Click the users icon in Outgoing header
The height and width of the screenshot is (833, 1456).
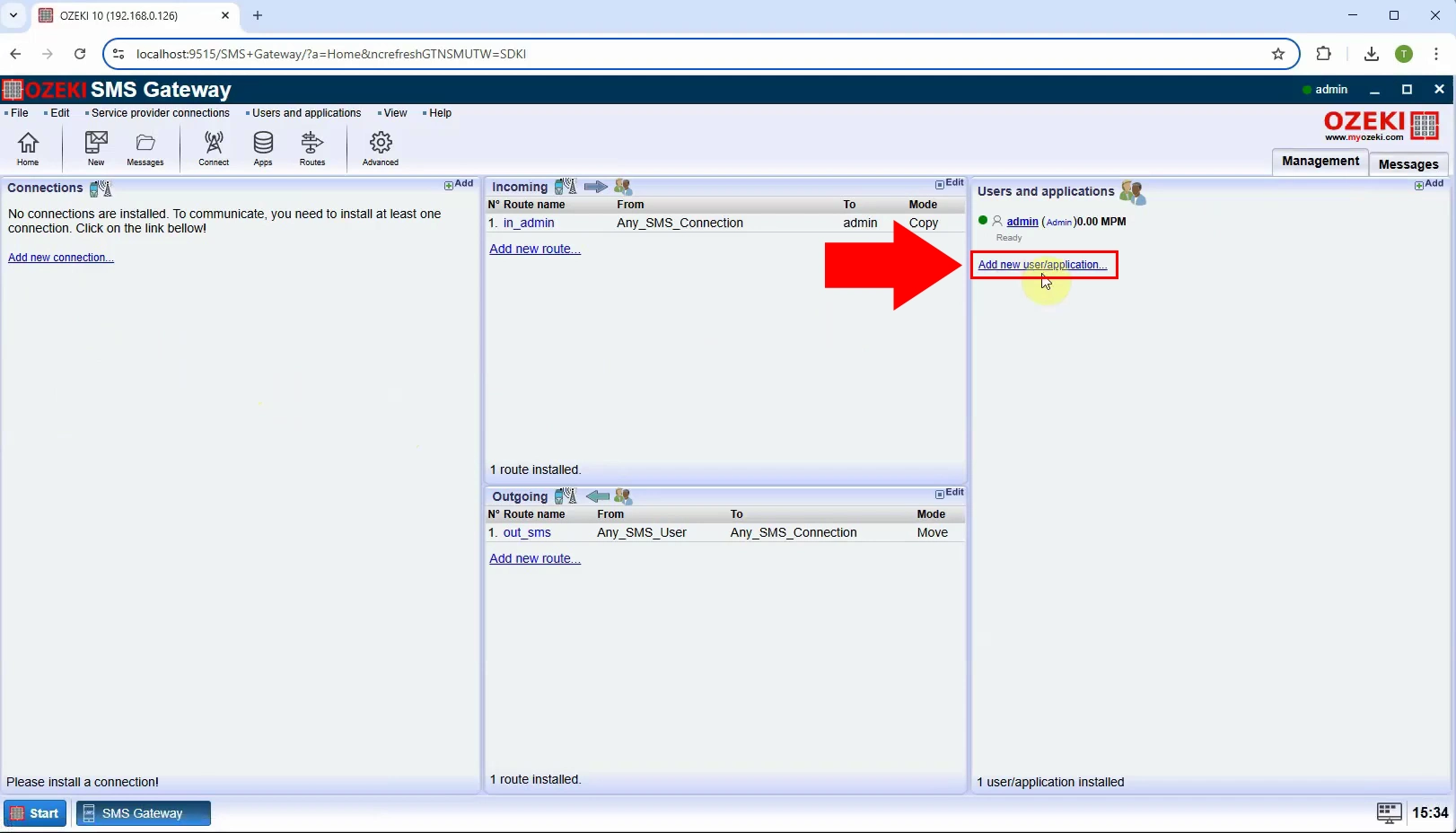(x=623, y=496)
